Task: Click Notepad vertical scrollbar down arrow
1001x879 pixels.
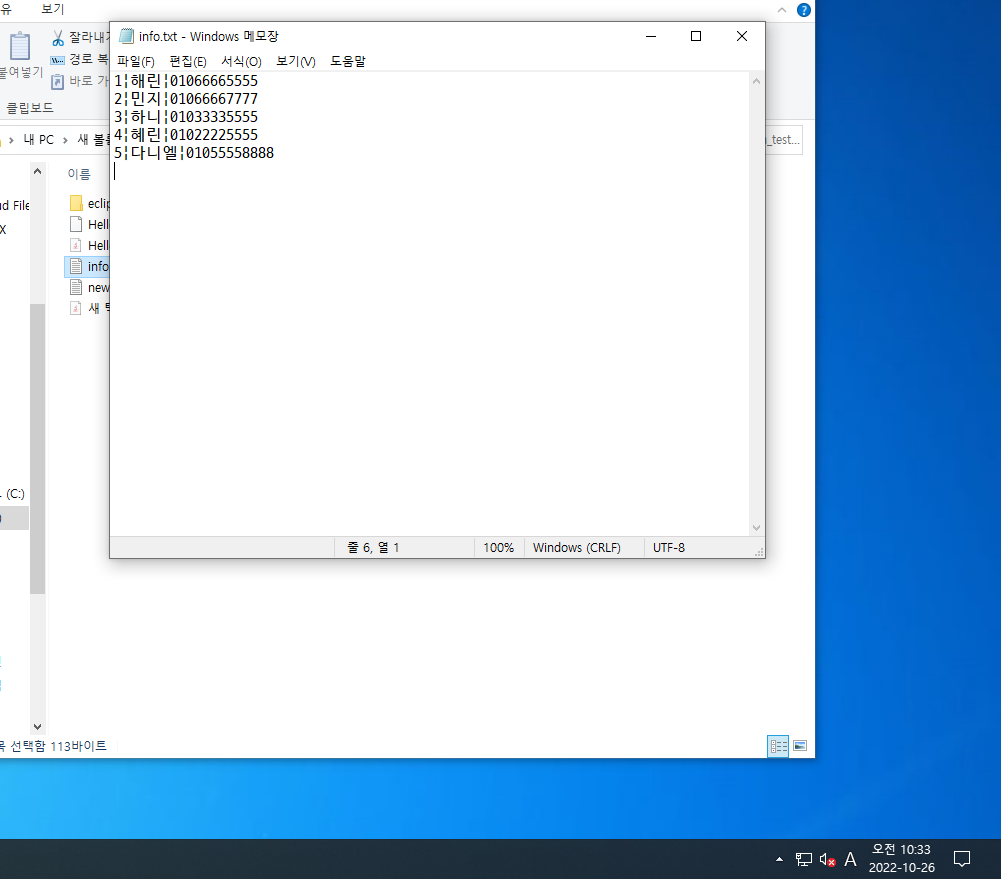Action: click(x=756, y=528)
